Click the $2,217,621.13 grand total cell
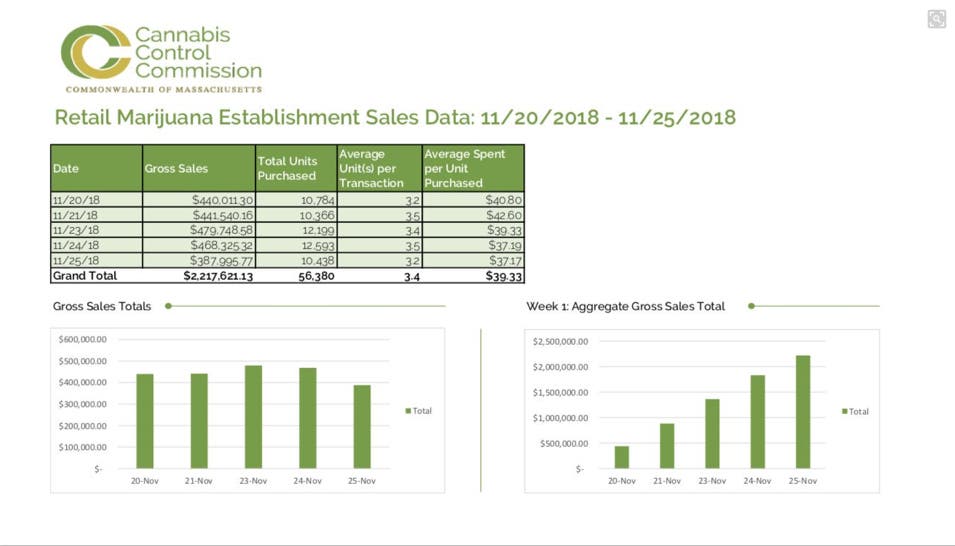 coord(198,276)
